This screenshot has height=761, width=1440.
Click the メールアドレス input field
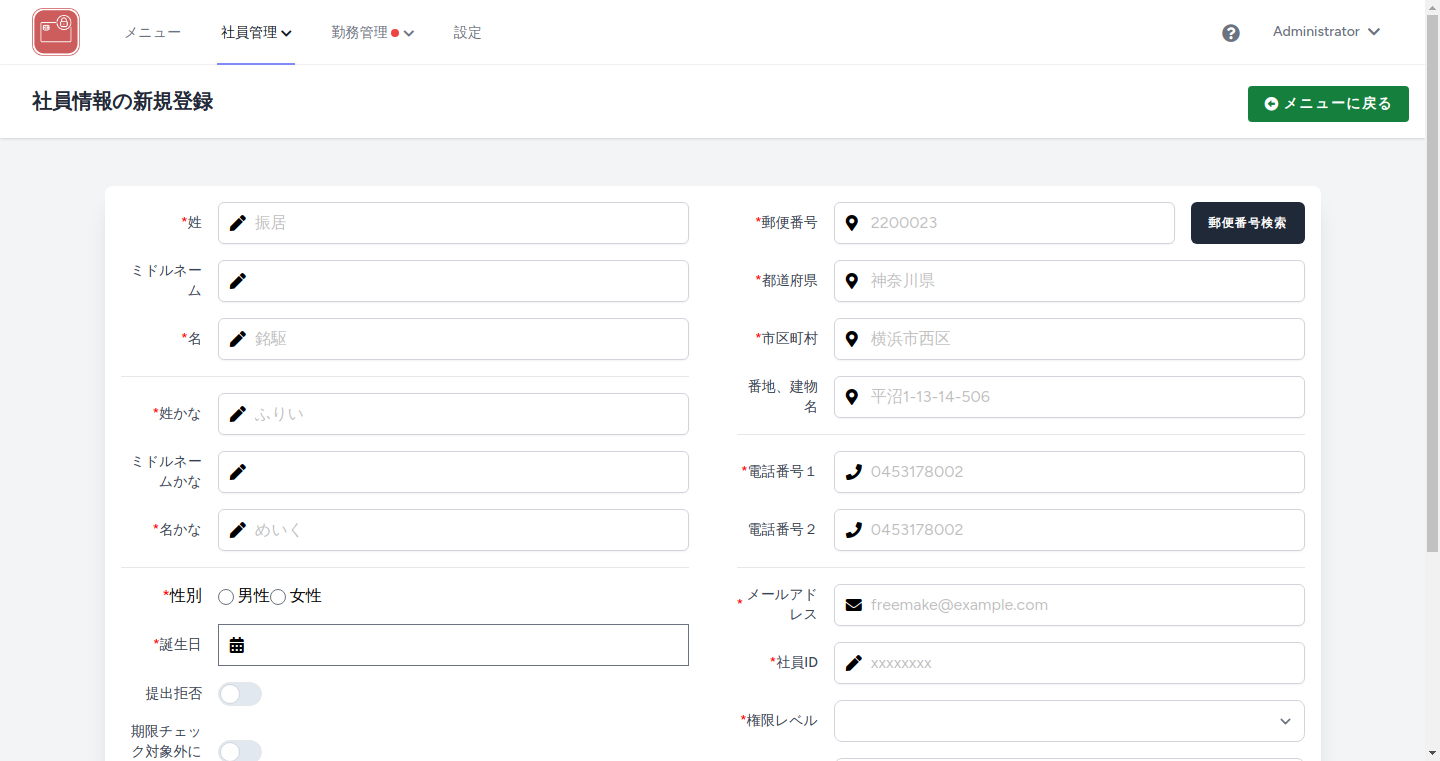[1069, 605]
